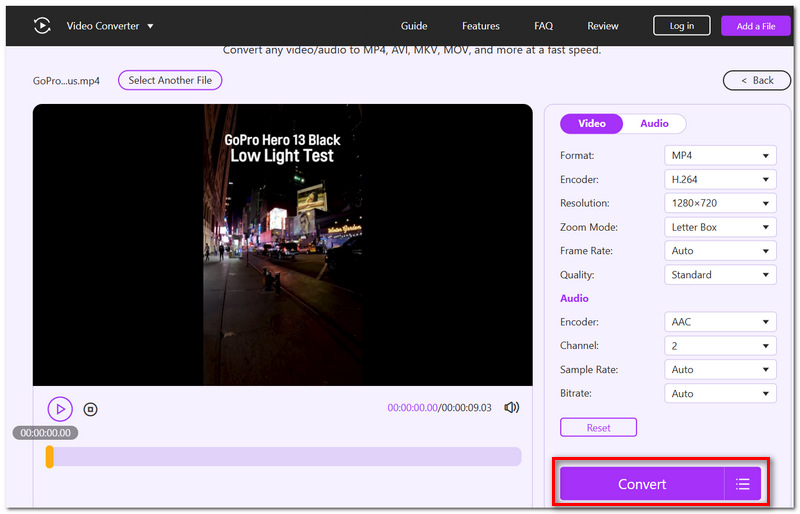
Task: Play the video preview
Action: 60,409
